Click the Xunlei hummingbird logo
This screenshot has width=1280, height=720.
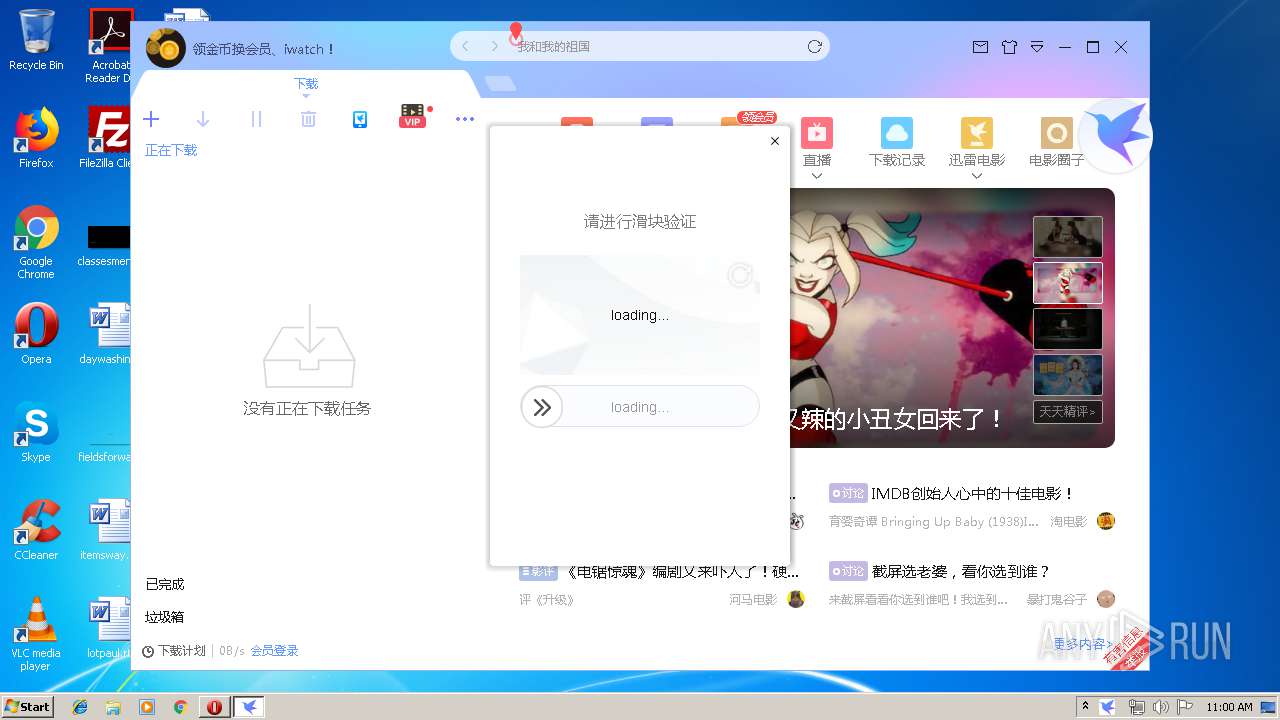(1116, 136)
